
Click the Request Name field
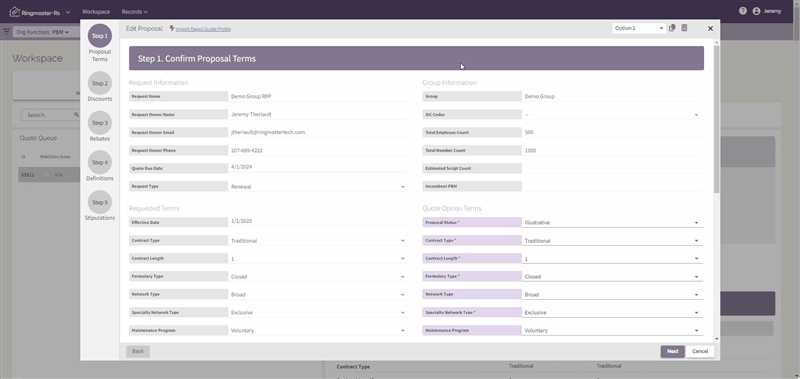tap(318, 96)
